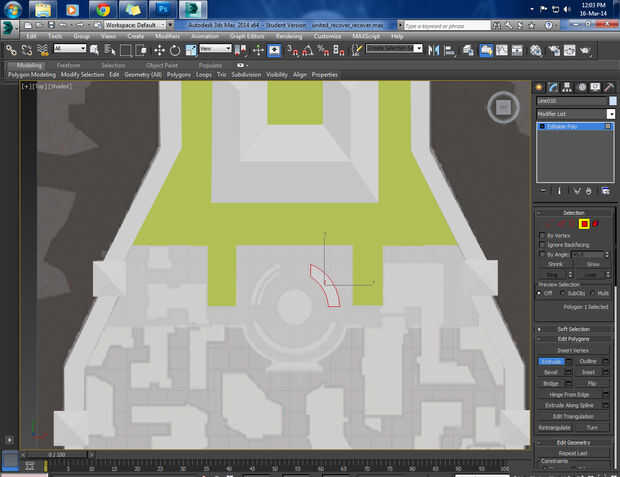Toggle the Spinner Snap icon

(338, 50)
